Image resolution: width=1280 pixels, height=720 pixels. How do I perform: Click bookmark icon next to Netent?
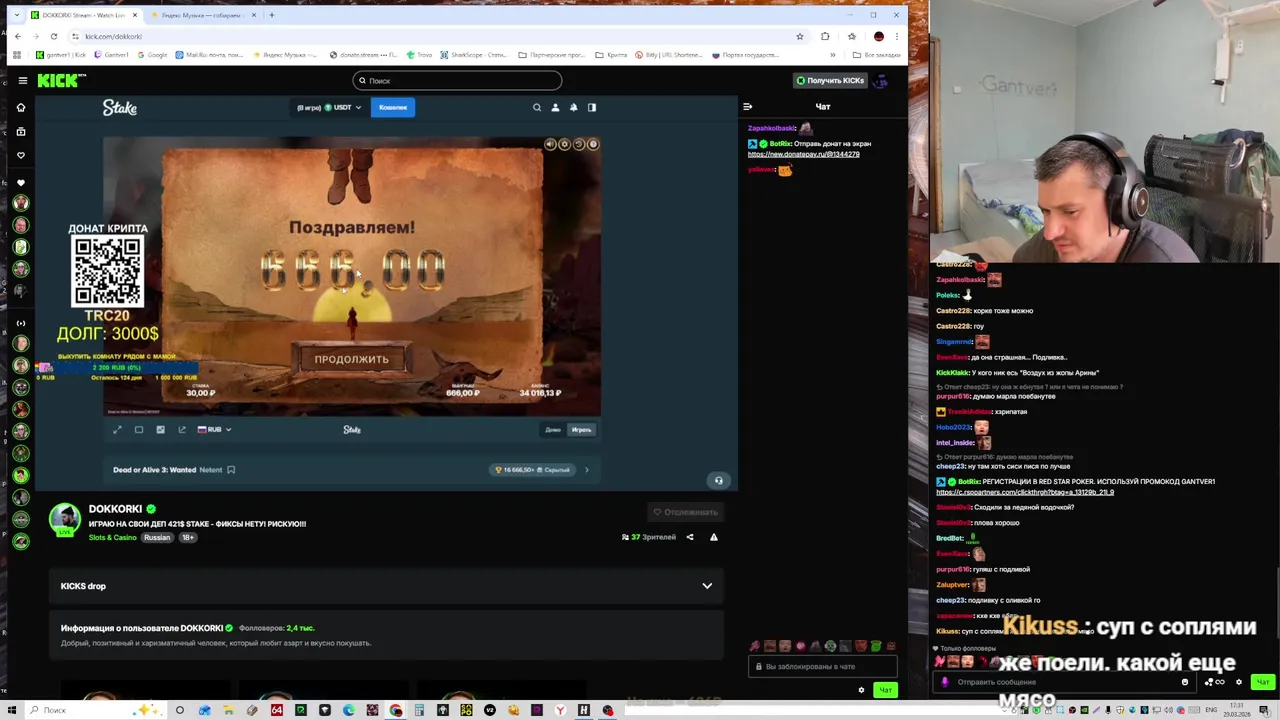(x=231, y=470)
